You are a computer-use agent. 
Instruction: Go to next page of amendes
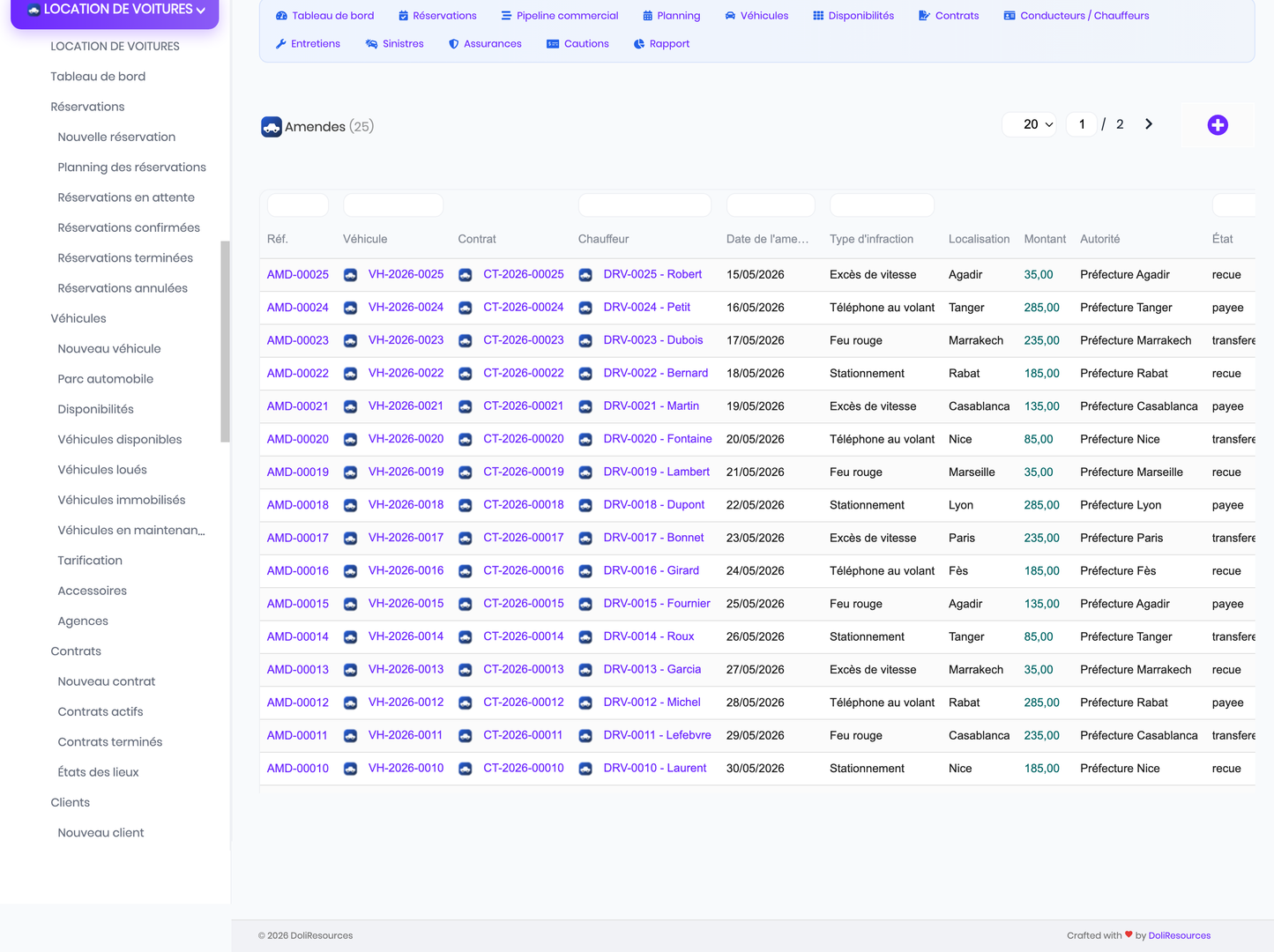[1148, 124]
